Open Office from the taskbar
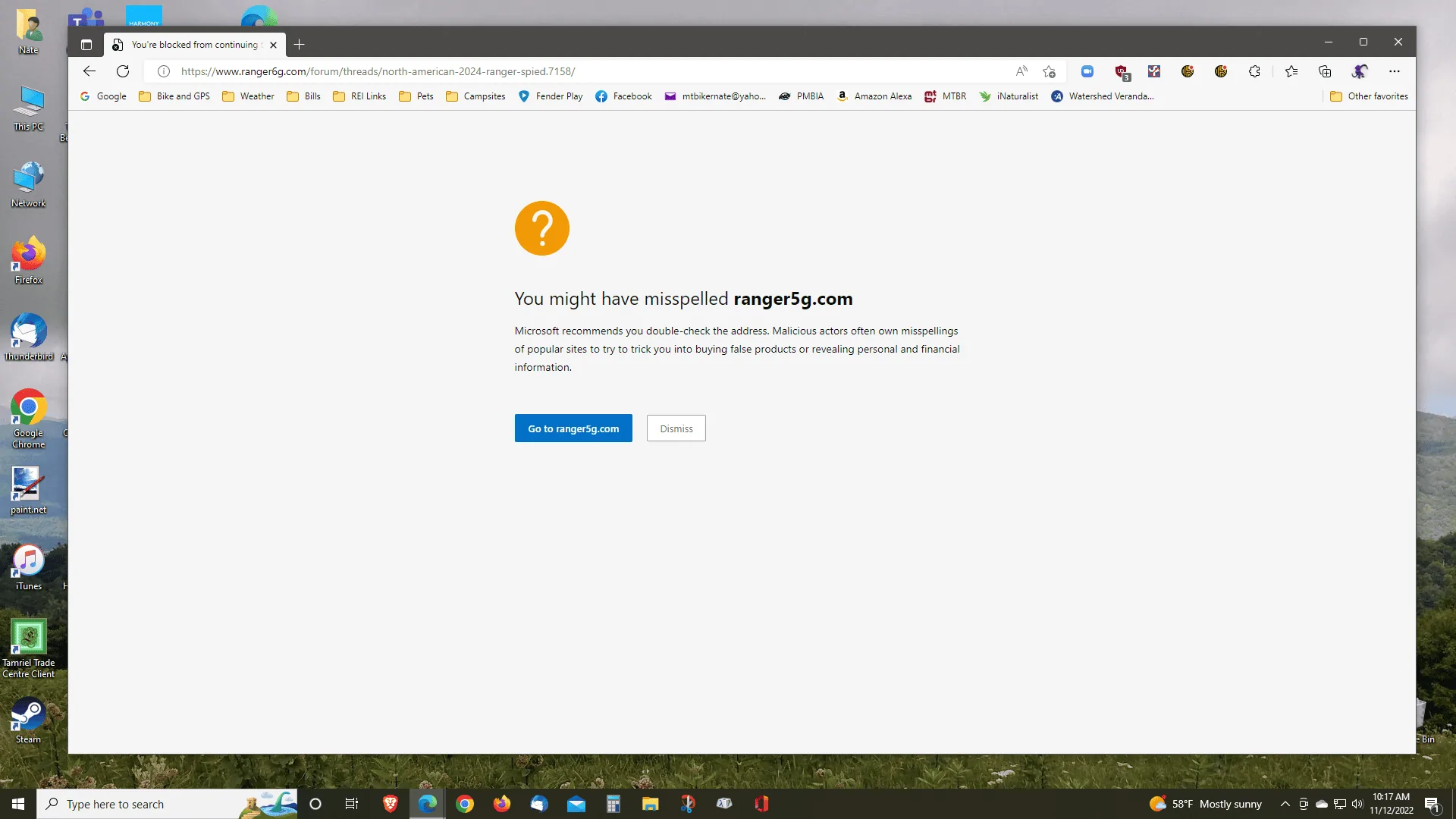The width and height of the screenshot is (1456, 819). (762, 804)
